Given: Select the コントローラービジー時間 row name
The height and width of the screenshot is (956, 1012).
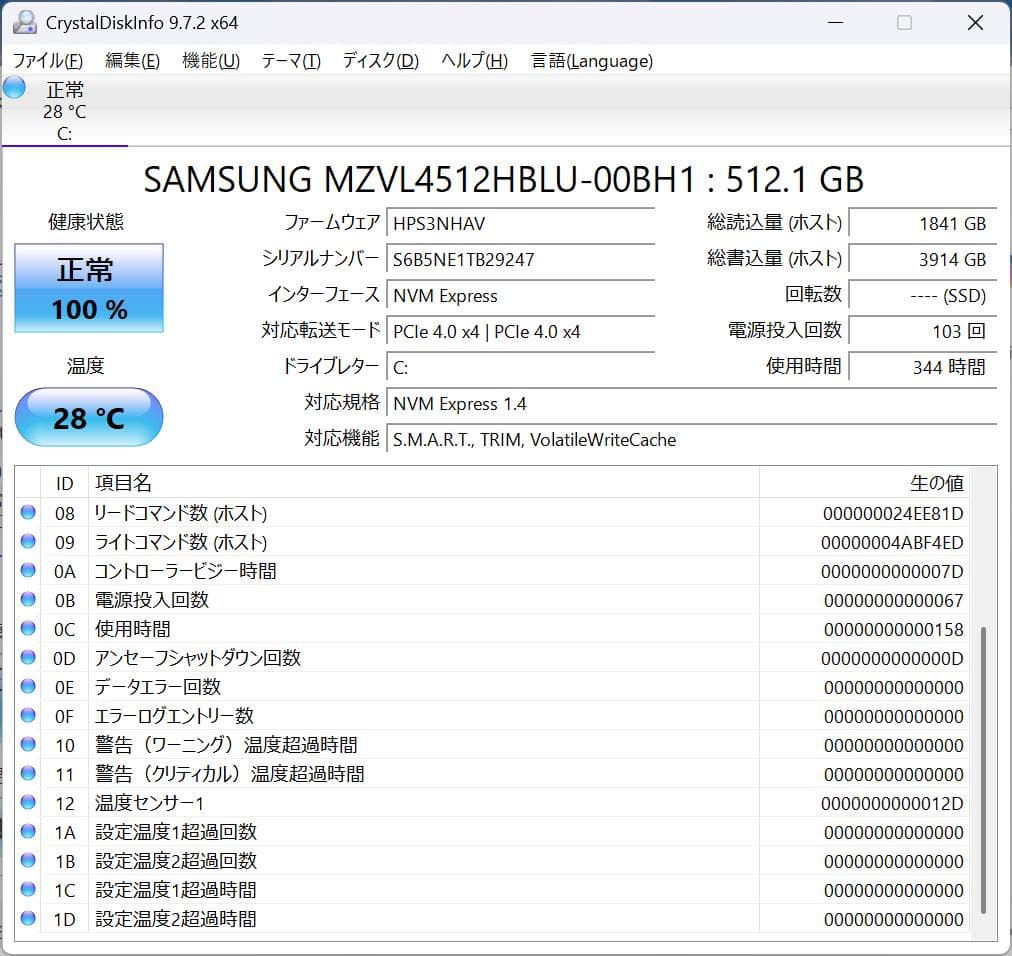Looking at the screenshot, I should coord(185,571).
